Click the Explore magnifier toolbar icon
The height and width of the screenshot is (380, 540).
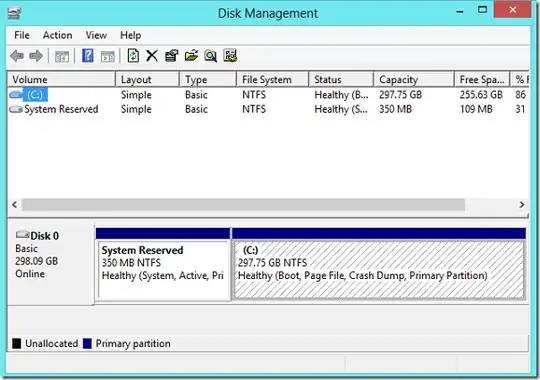coord(210,55)
